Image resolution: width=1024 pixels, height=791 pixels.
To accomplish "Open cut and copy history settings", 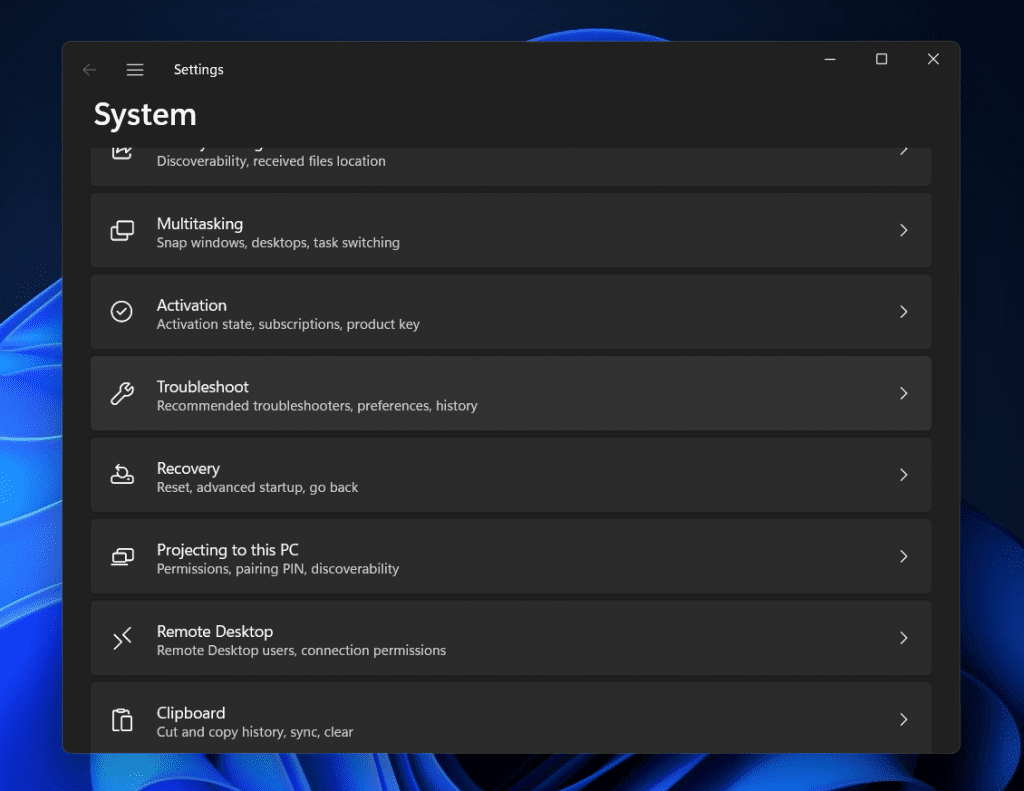I will pyautogui.click(x=511, y=719).
